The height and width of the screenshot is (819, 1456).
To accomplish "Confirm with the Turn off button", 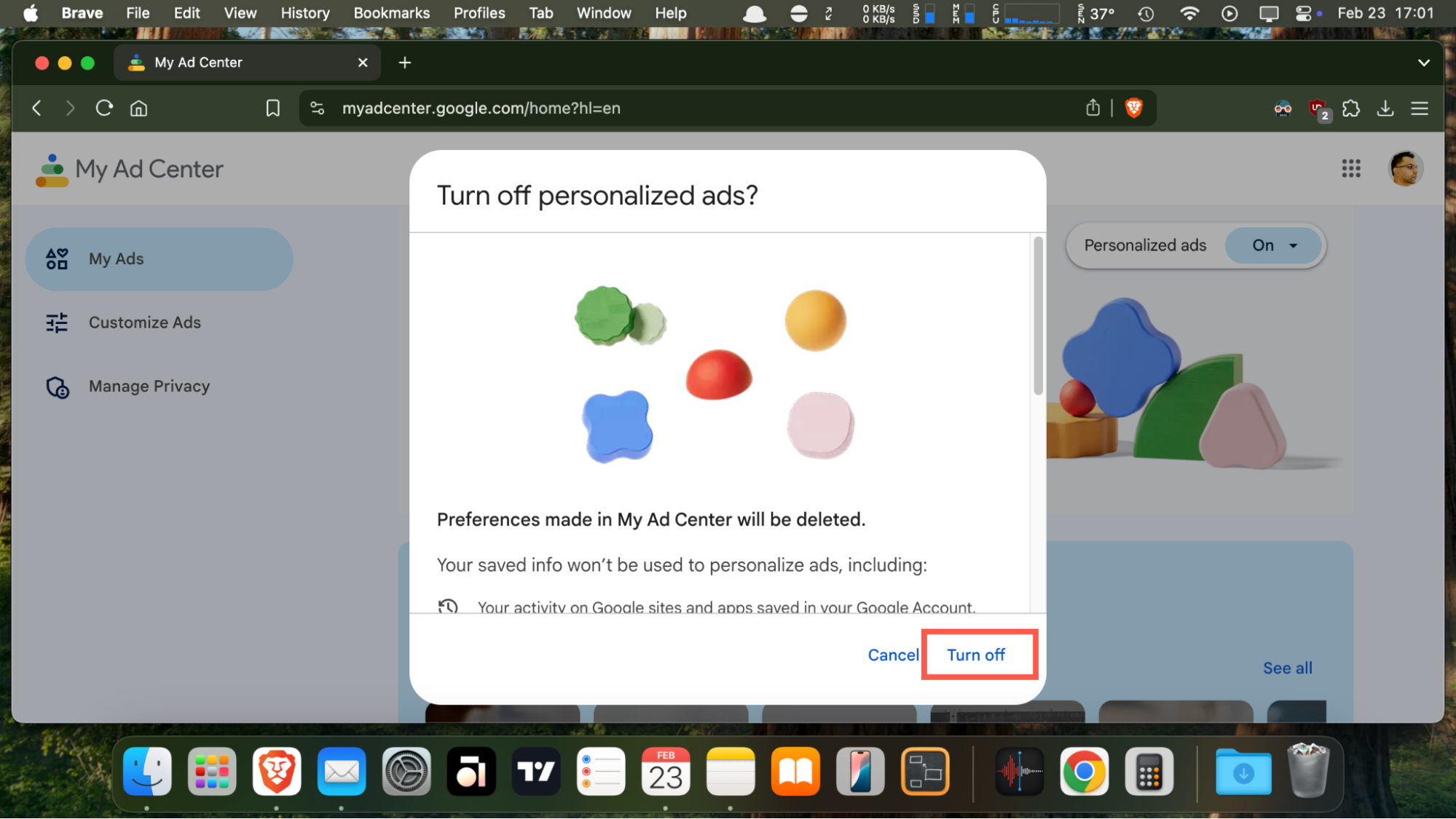I will pyautogui.click(x=976, y=655).
